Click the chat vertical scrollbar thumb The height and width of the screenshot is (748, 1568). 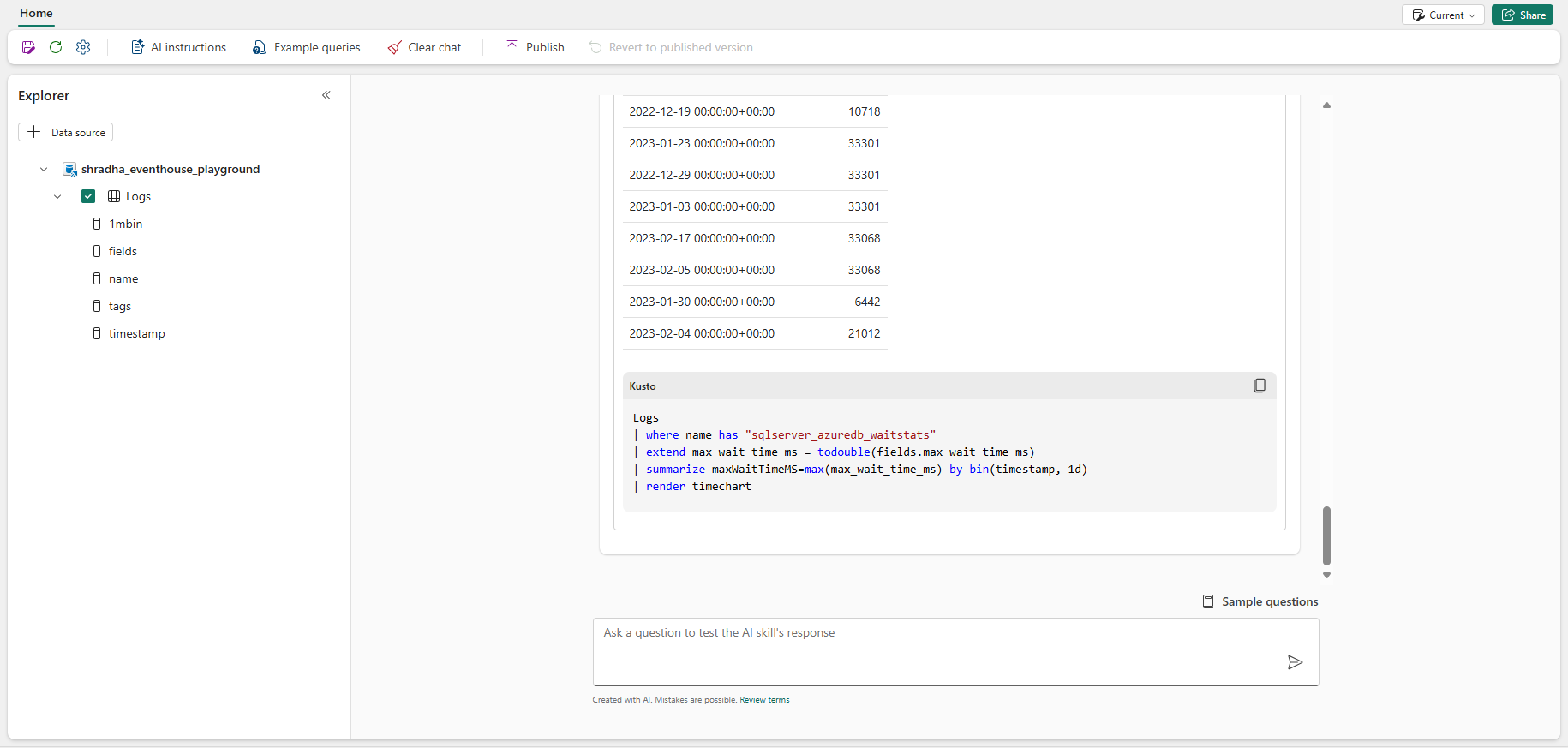click(1326, 535)
